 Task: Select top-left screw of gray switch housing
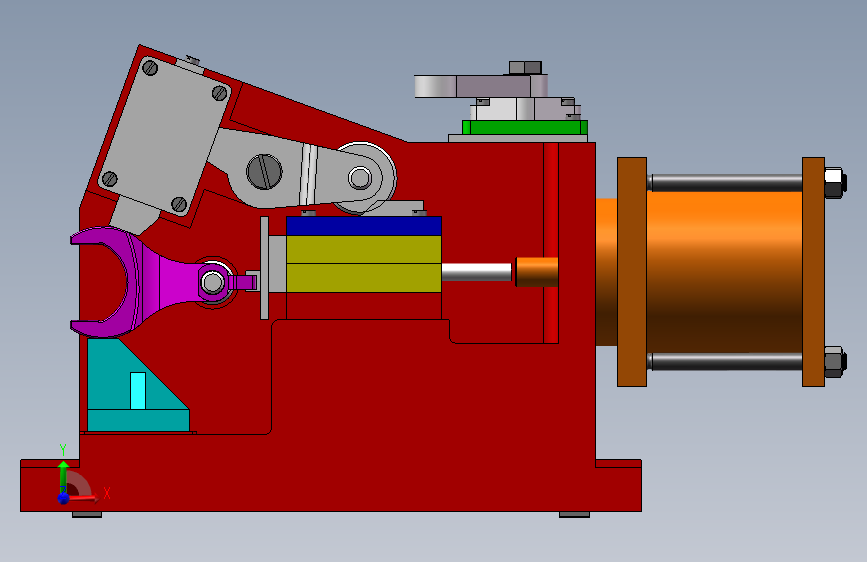[150, 68]
